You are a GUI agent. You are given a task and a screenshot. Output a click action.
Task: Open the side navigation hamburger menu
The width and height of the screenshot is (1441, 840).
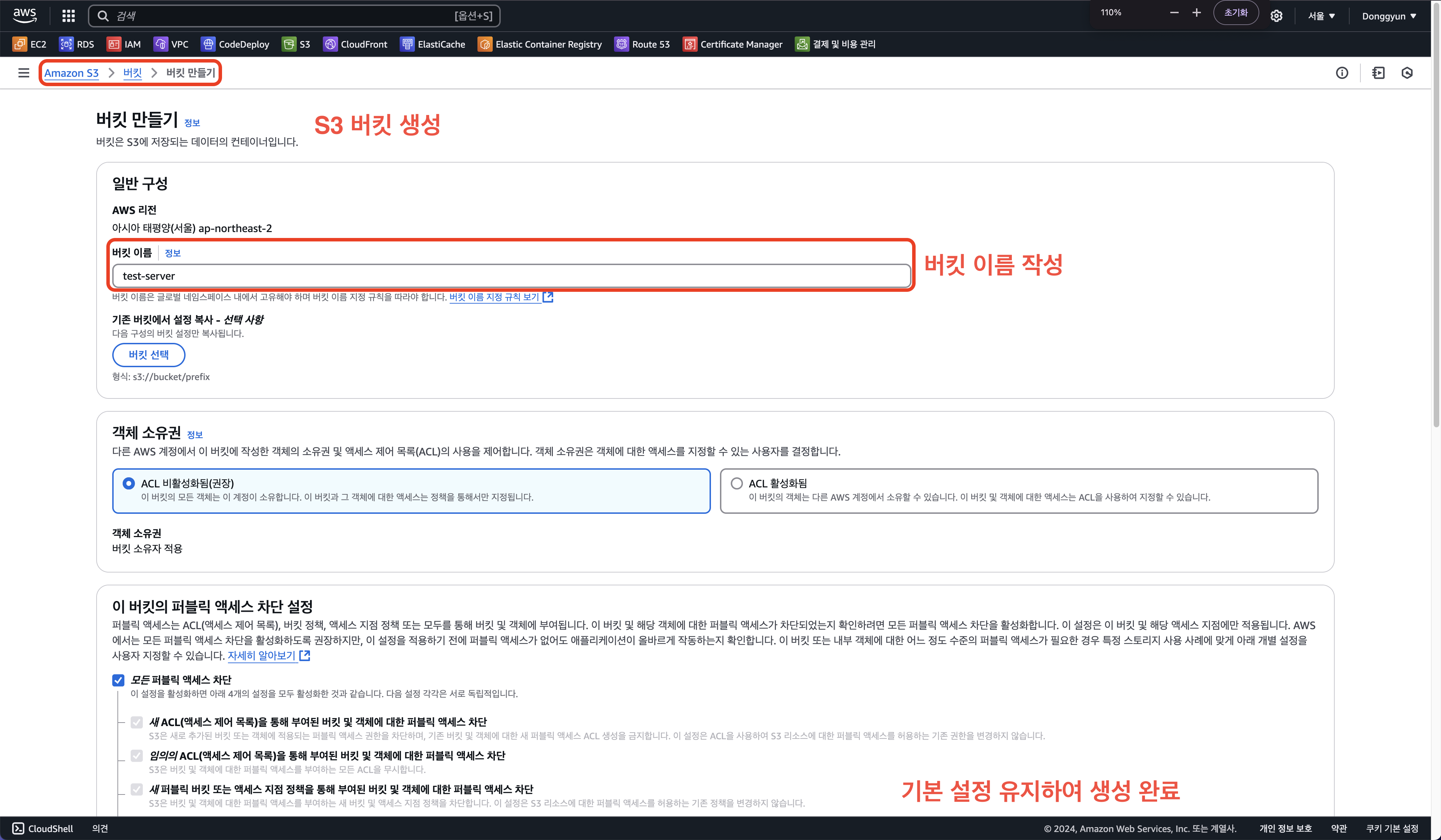23,73
